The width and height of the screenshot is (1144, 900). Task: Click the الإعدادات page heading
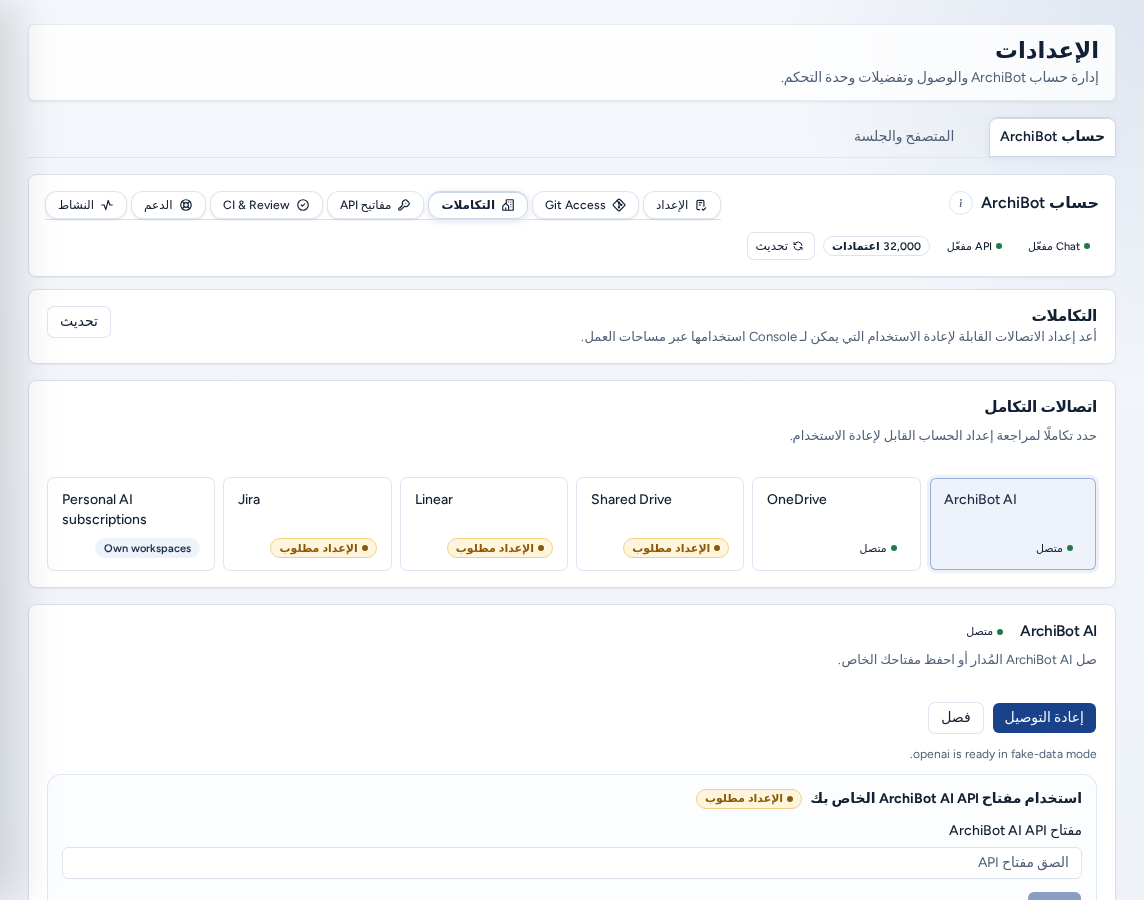pos(1046,50)
